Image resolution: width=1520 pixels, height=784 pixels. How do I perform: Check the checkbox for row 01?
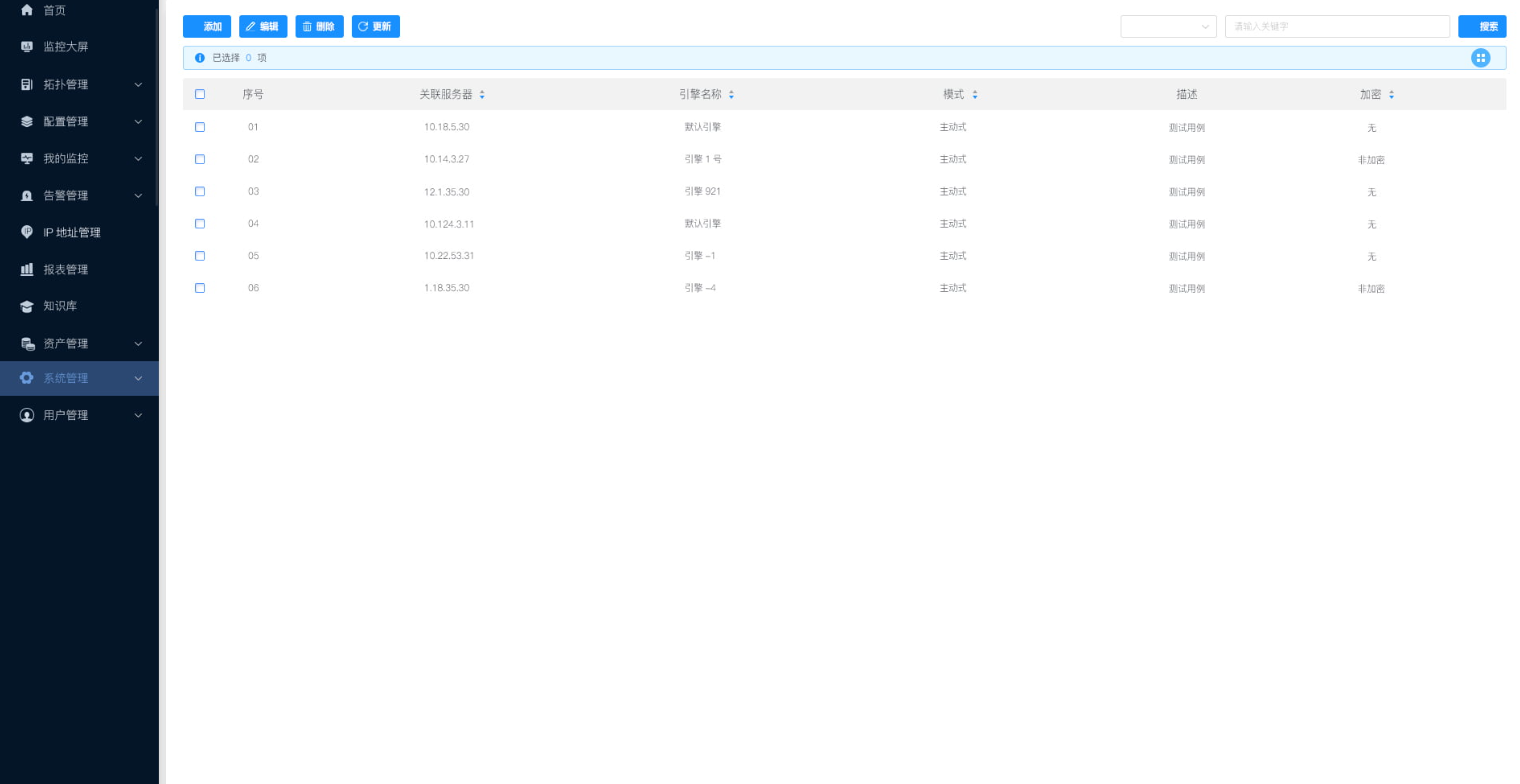(x=200, y=127)
